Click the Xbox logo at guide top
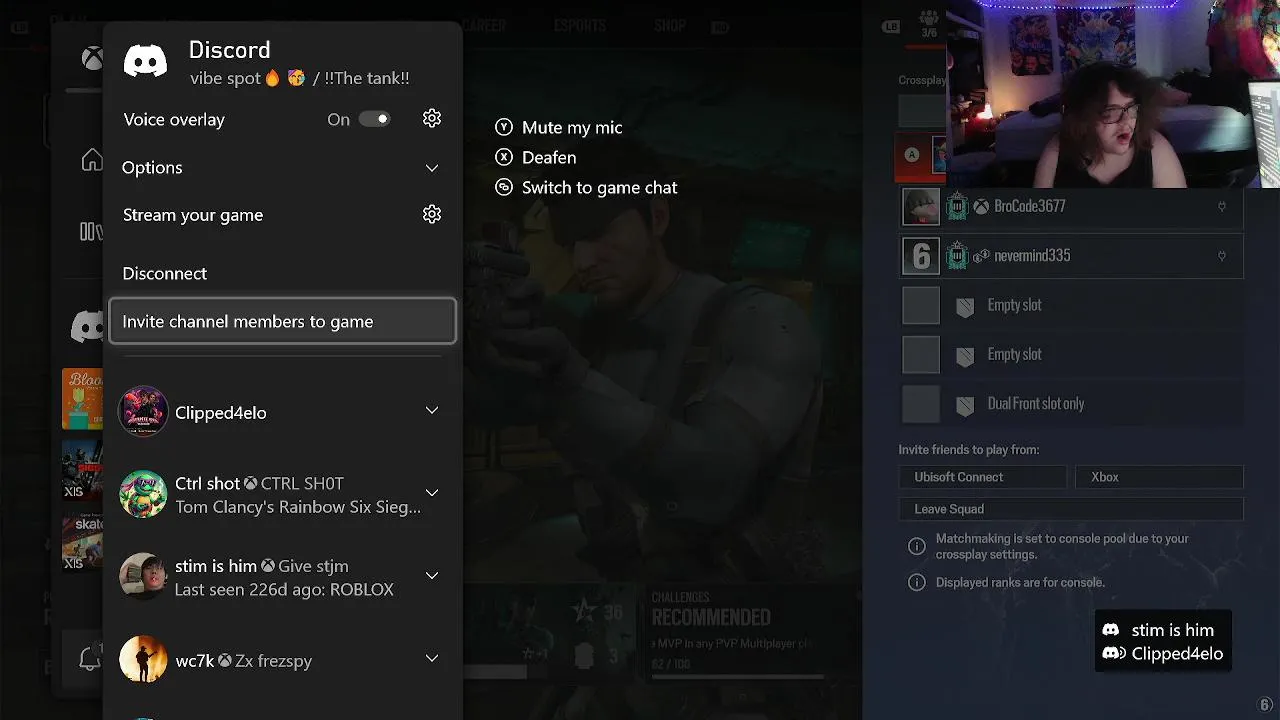 click(x=92, y=59)
